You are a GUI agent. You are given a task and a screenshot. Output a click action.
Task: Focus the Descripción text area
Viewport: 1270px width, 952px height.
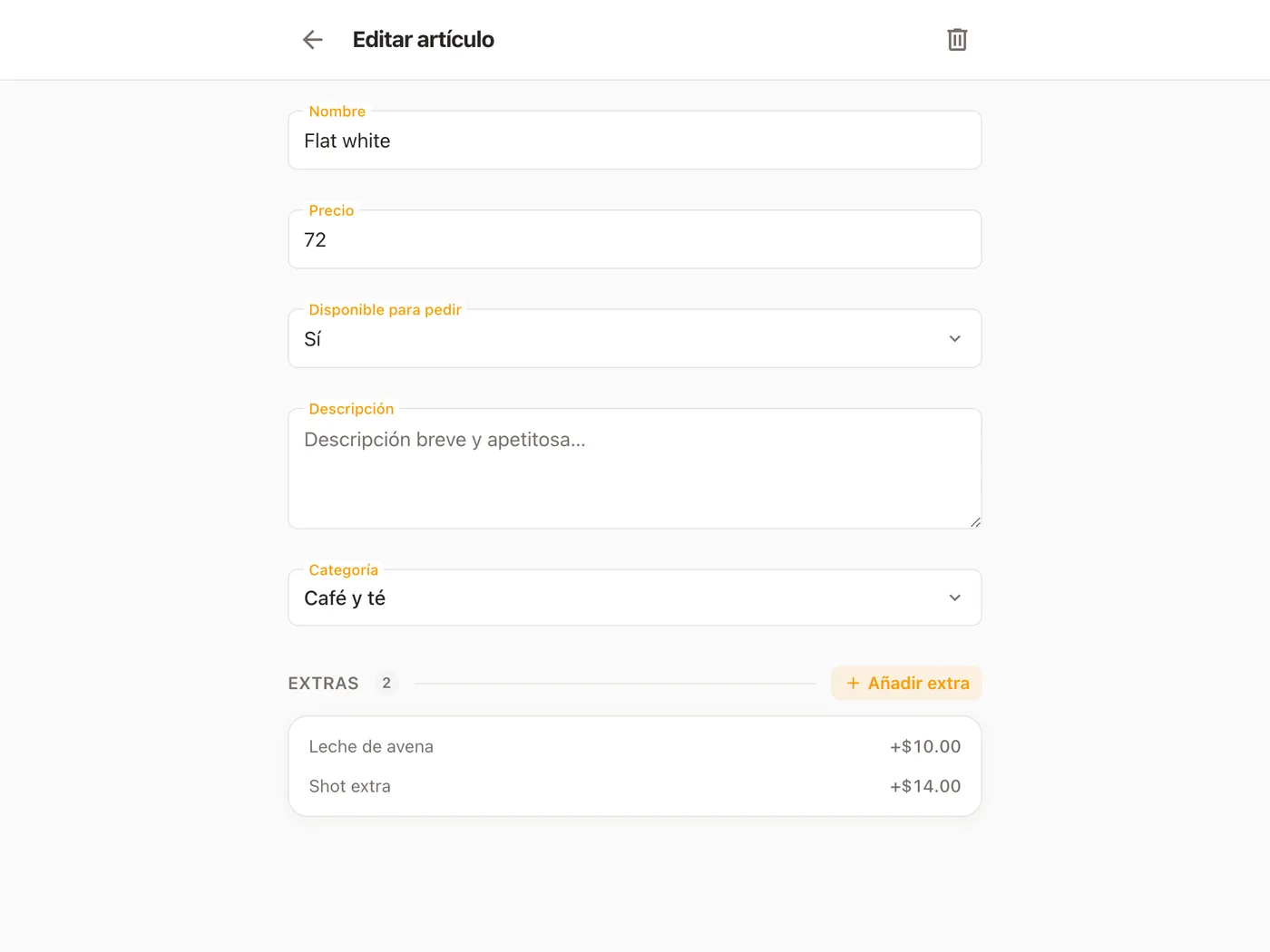[x=635, y=469]
